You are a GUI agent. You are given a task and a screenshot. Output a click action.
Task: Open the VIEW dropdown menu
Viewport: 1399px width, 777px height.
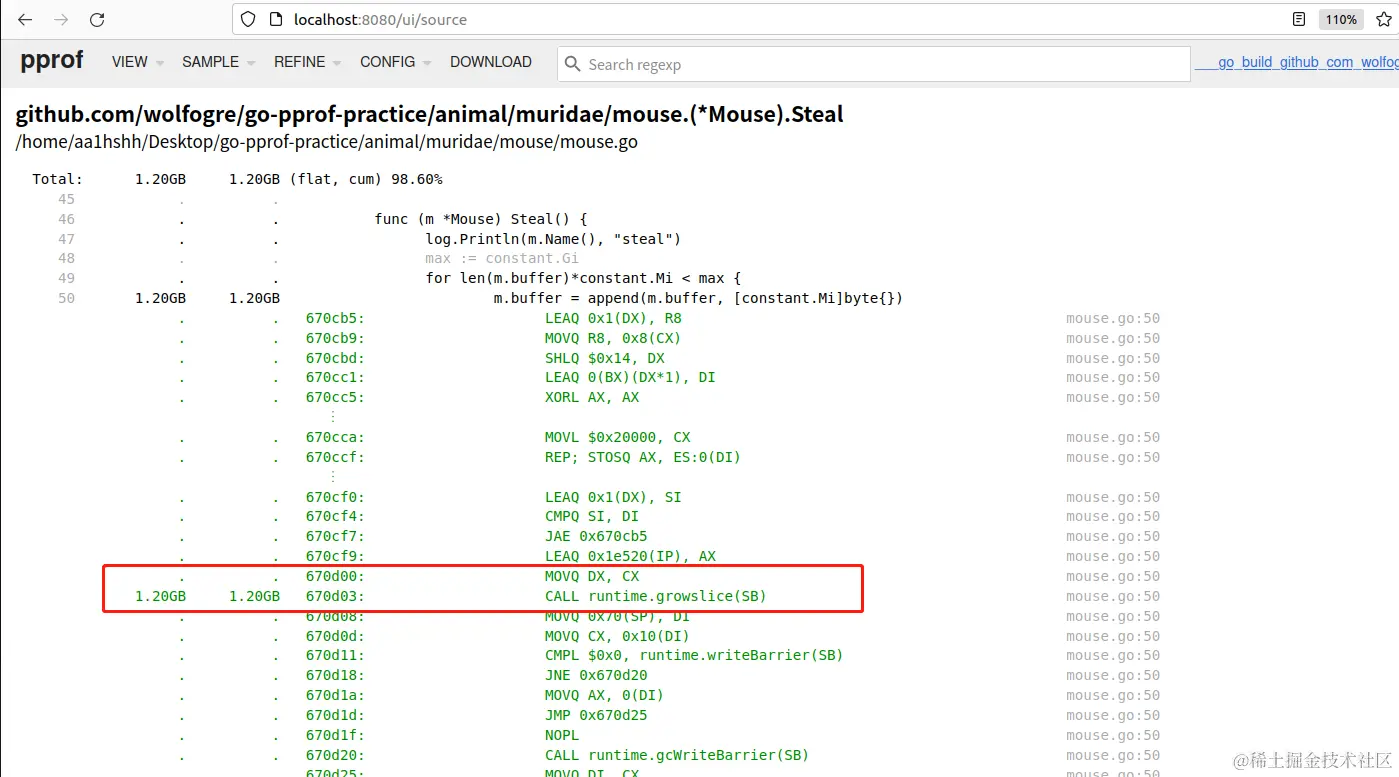pyautogui.click(x=137, y=62)
